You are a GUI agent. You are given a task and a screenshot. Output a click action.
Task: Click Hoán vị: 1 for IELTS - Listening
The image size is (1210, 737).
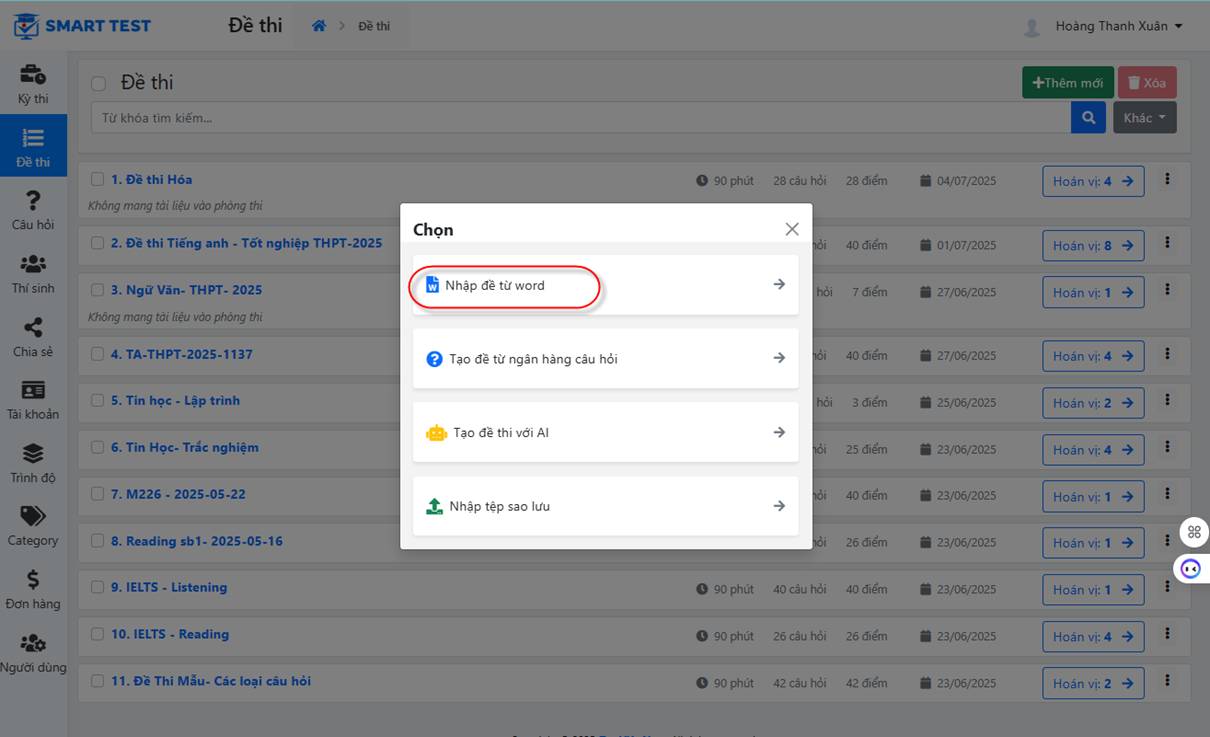click(1093, 589)
